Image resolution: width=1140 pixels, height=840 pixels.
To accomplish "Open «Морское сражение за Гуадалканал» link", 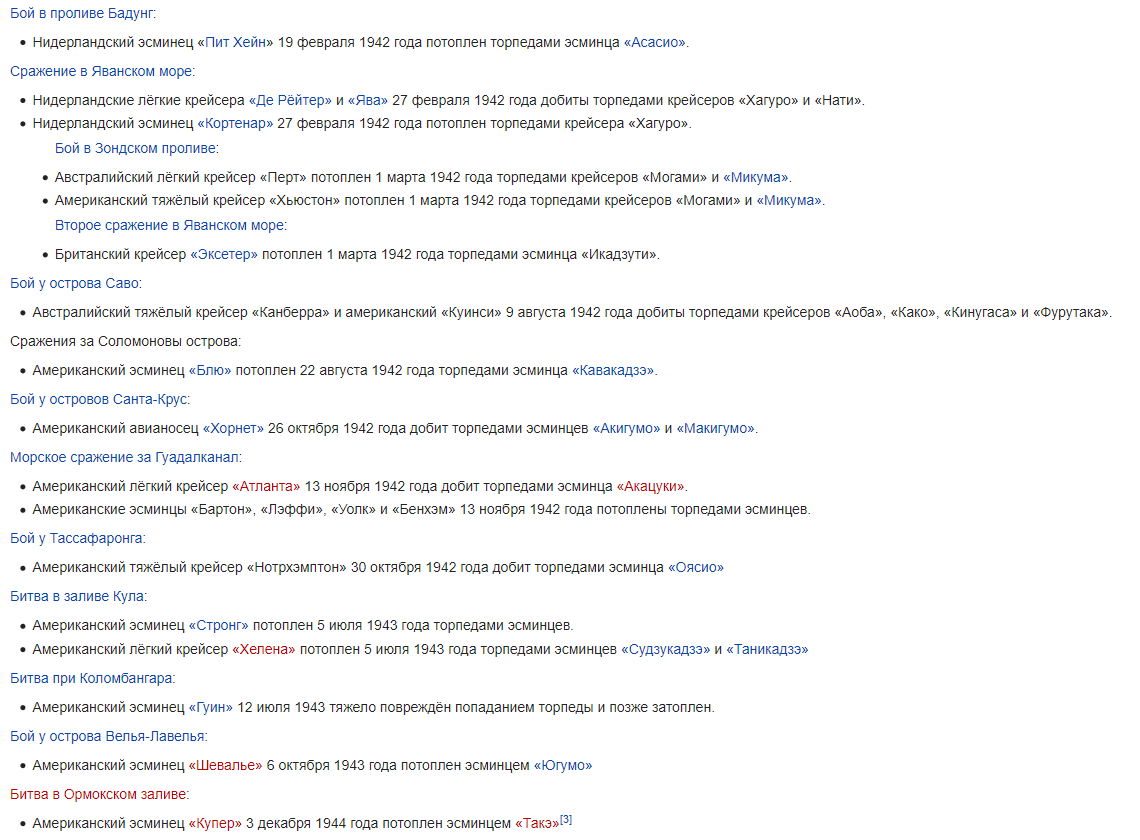I will [124, 458].
